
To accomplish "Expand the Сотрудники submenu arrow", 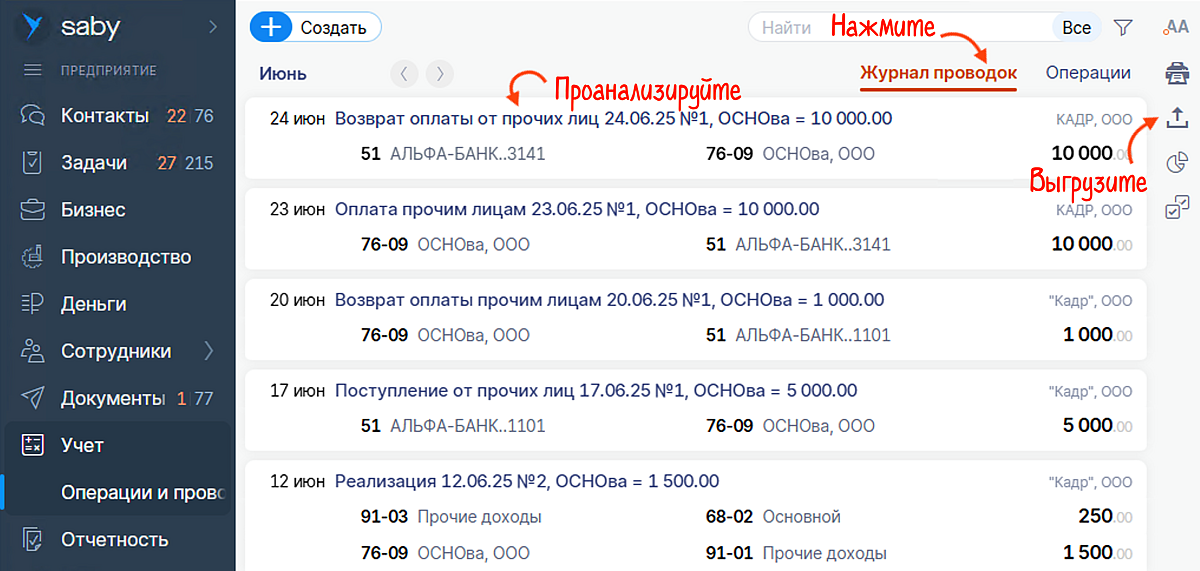I will pos(209,351).
